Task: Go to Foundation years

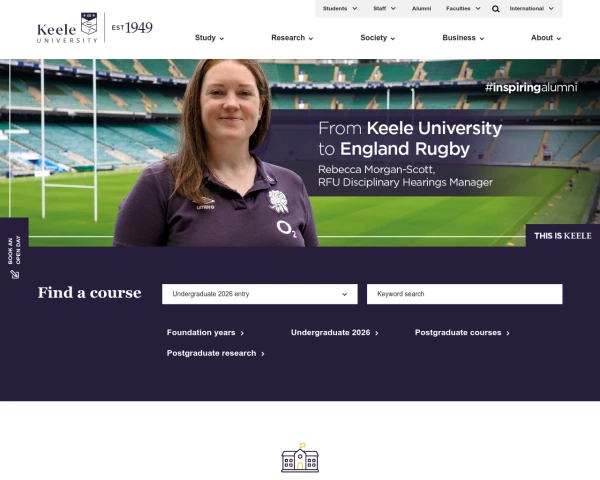Action: coord(205,333)
